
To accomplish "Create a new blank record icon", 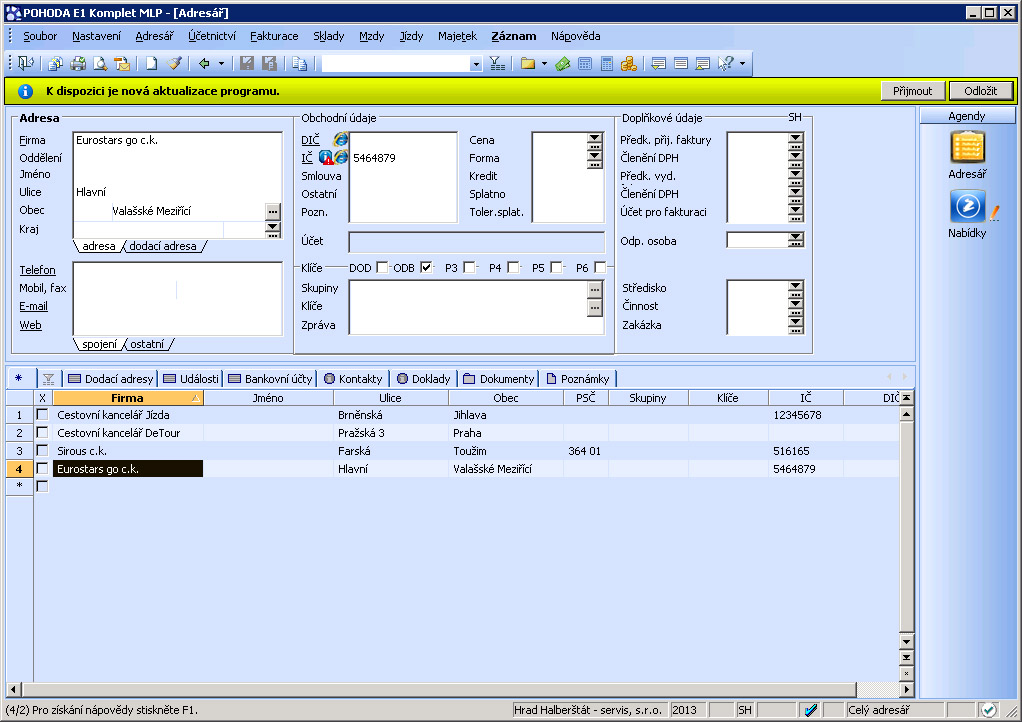I will pyautogui.click(x=151, y=63).
